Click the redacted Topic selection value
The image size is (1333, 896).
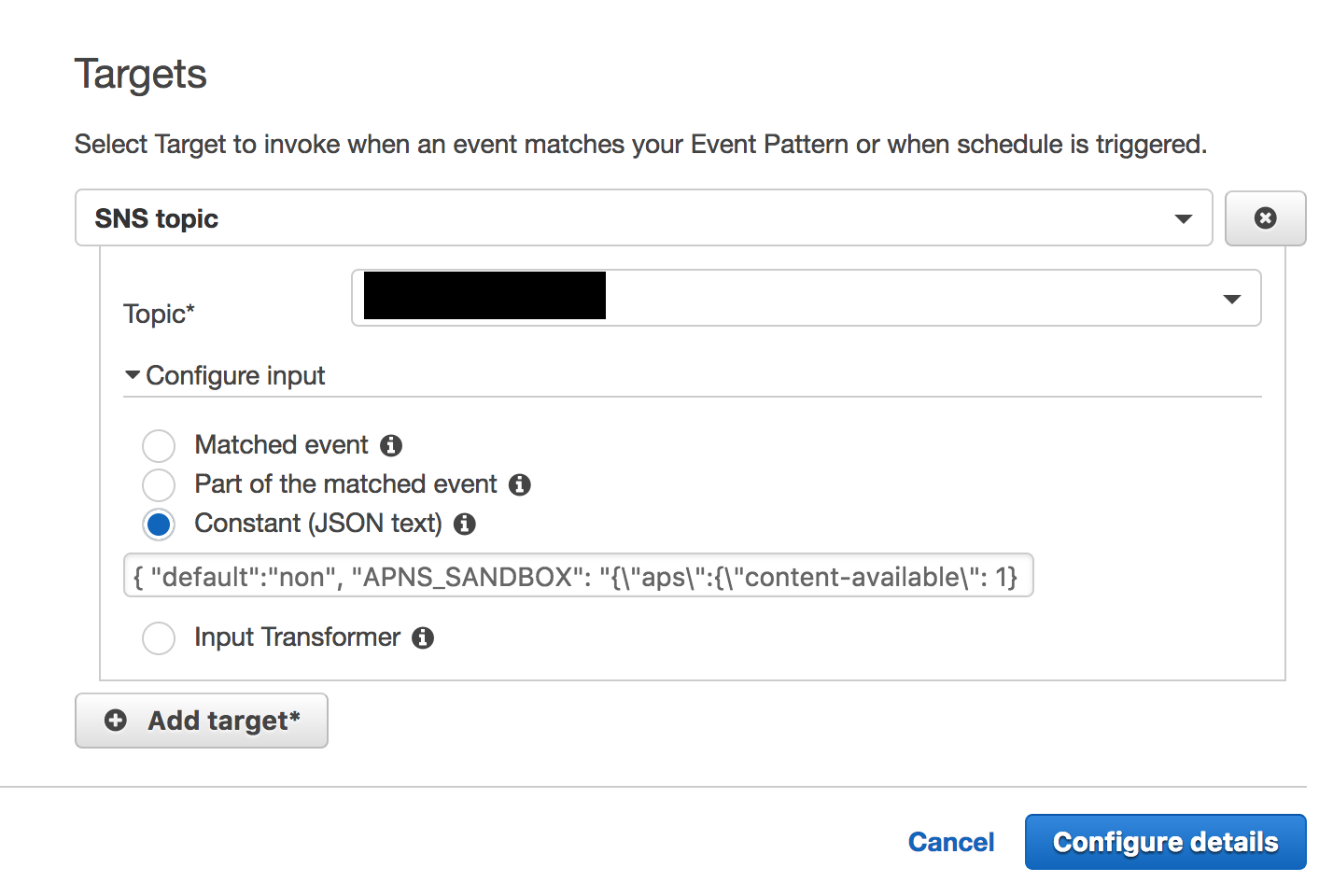(484, 296)
